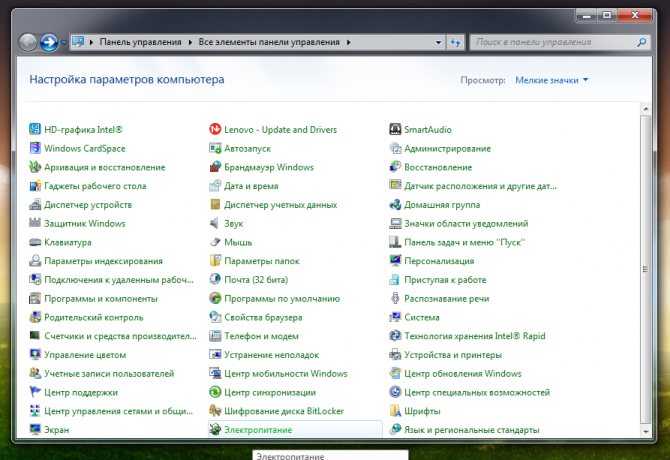Click the Windows CardSpace icon
Image resolution: width=670 pixels, height=460 pixels.
[x=35, y=148]
